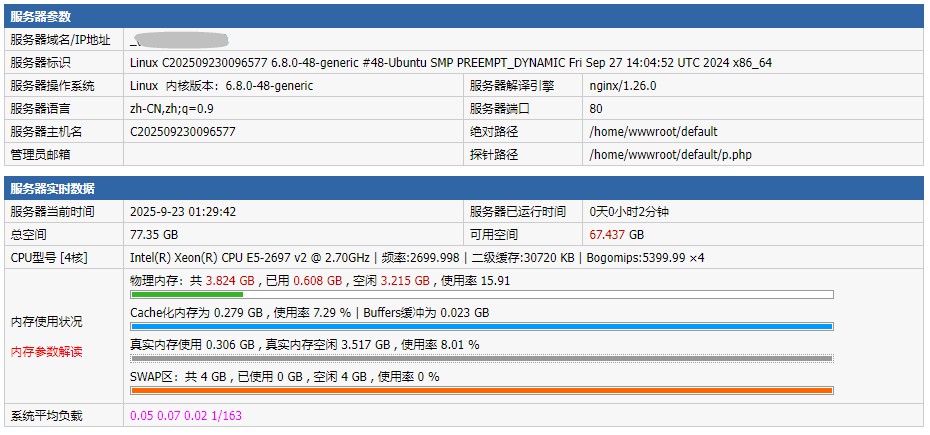Click the server uptime 0天0小时2分钟 value
This screenshot has width=930, height=435.
tap(629, 212)
